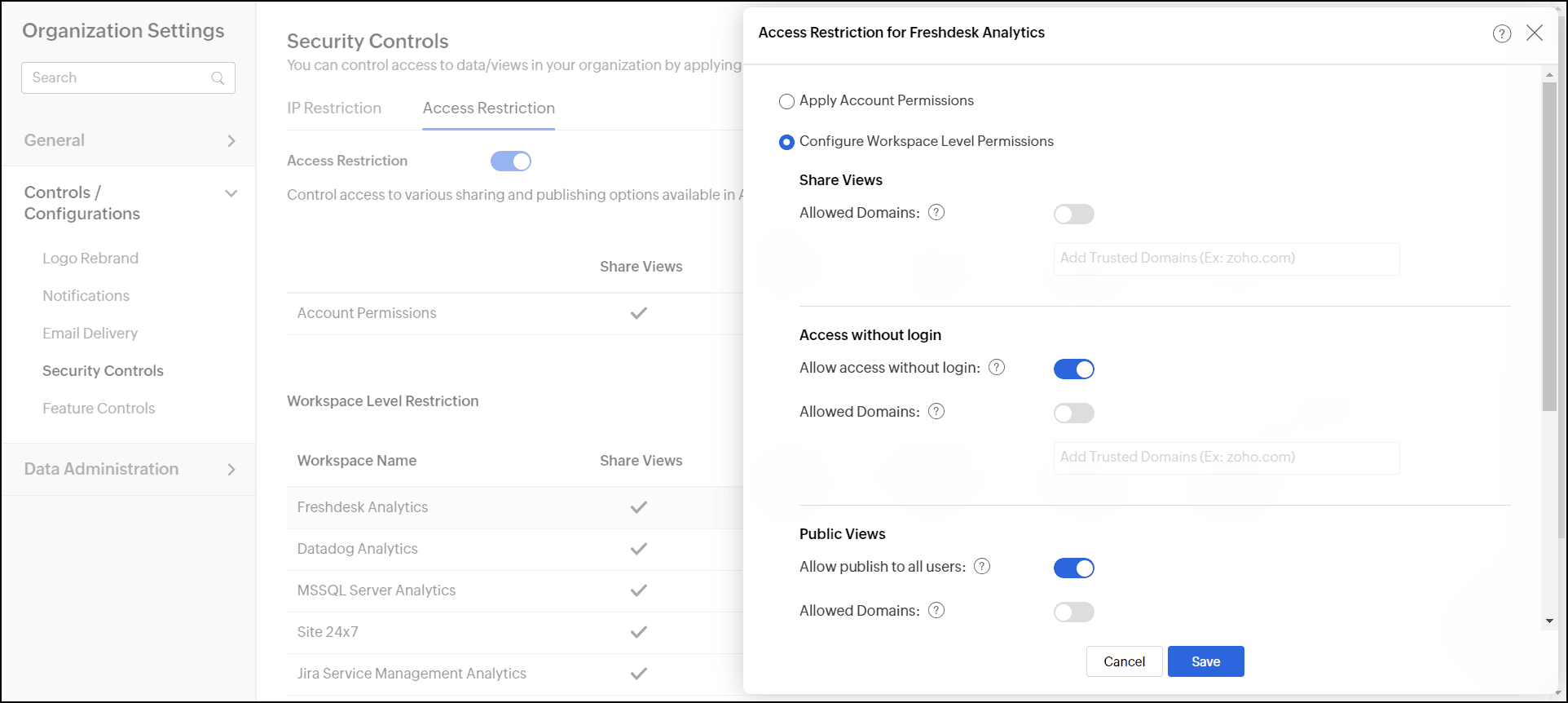The height and width of the screenshot is (703, 1568).
Task: Click help icon beside Public Views Allowed Domains
Action: (x=936, y=611)
